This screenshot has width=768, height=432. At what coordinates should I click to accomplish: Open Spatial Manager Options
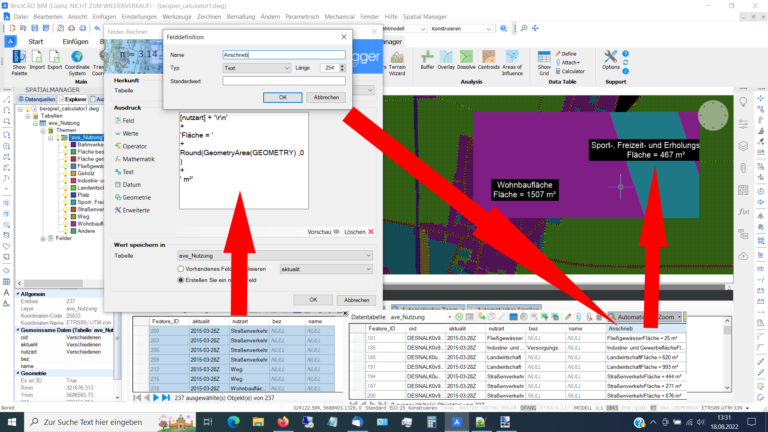(x=611, y=62)
